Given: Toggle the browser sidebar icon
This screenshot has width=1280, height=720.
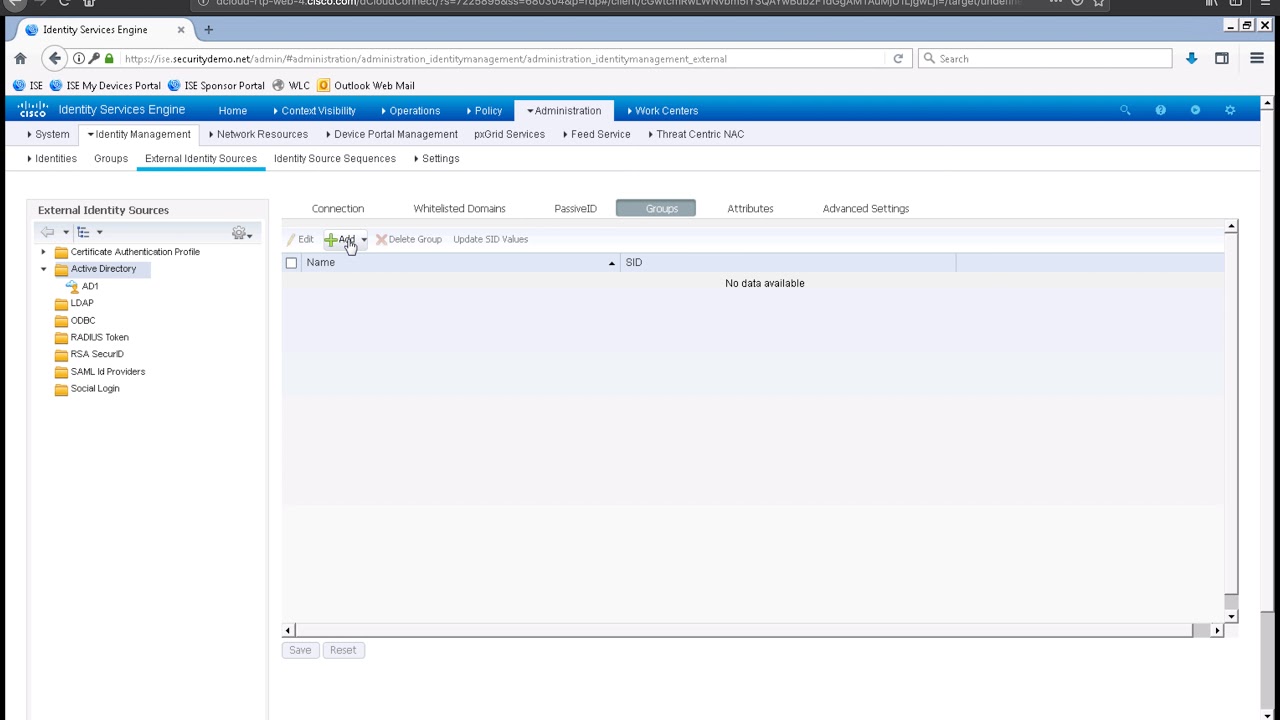Looking at the screenshot, I should click(x=1222, y=59).
